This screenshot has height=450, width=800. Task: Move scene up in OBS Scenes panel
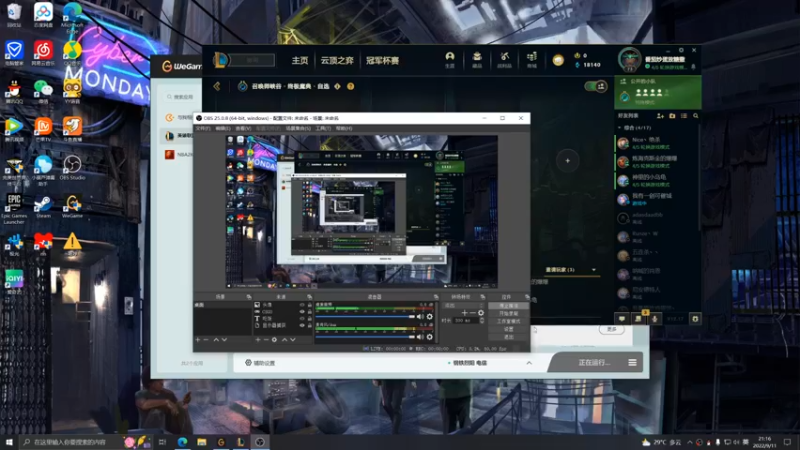point(216,340)
